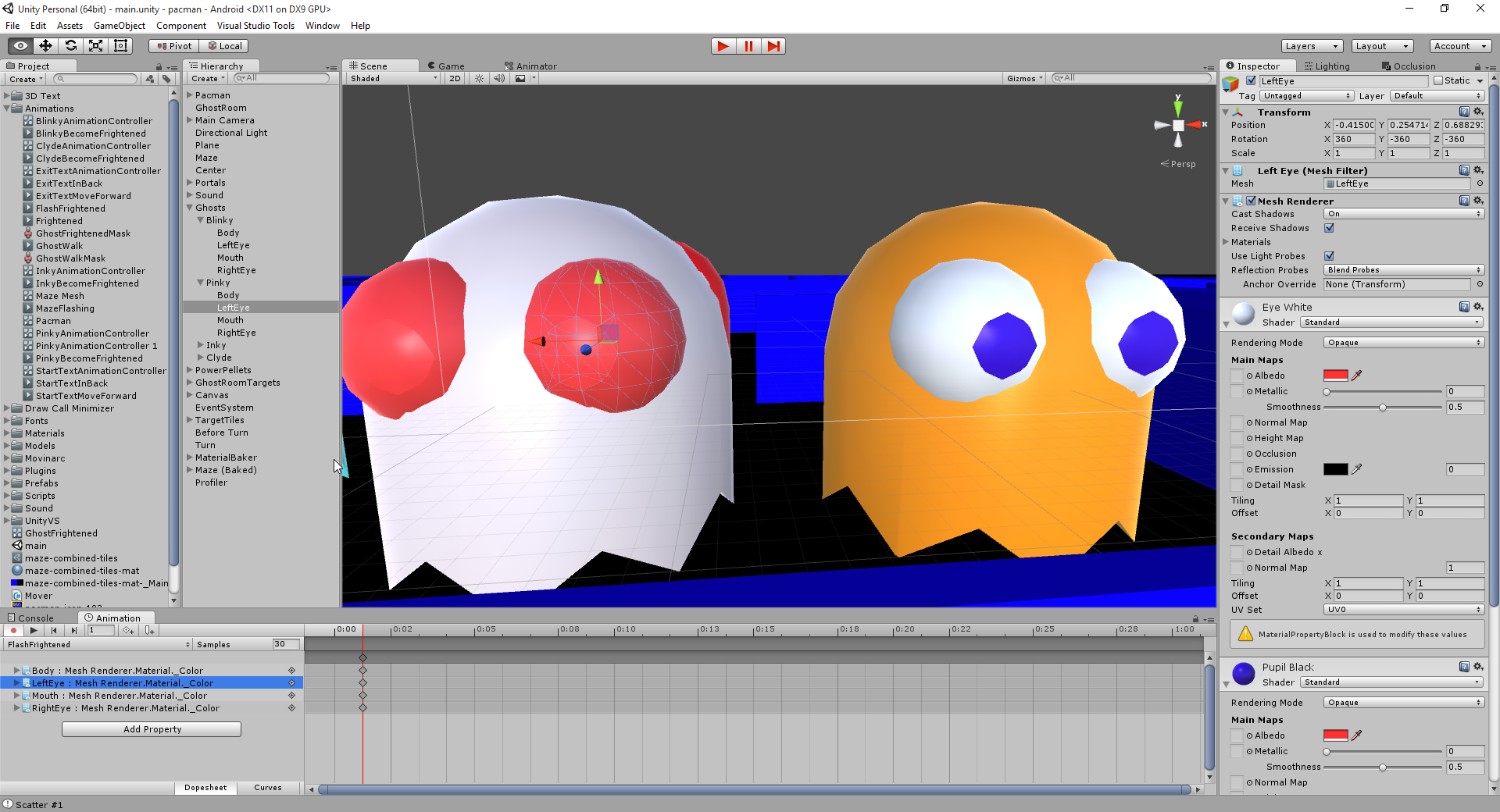Click the Add Property button

[x=152, y=729]
